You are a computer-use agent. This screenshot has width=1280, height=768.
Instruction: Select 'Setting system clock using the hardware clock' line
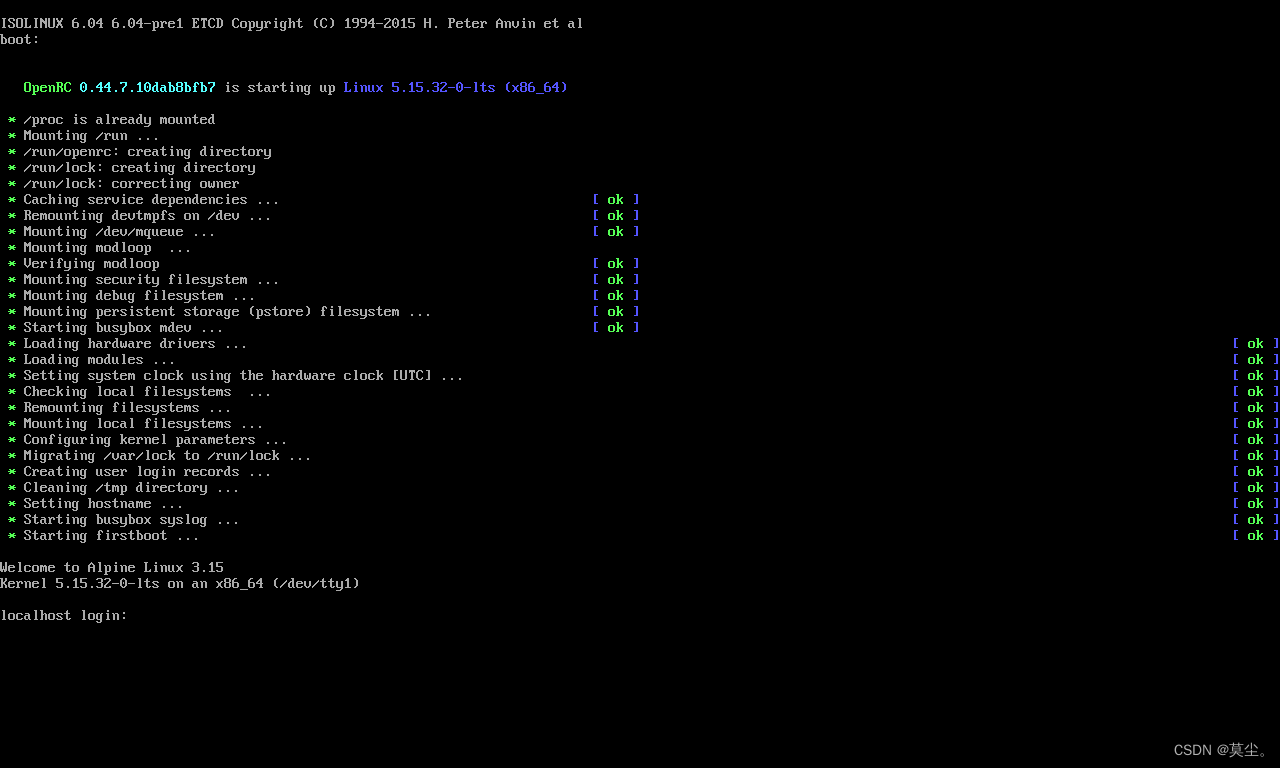click(x=236, y=375)
